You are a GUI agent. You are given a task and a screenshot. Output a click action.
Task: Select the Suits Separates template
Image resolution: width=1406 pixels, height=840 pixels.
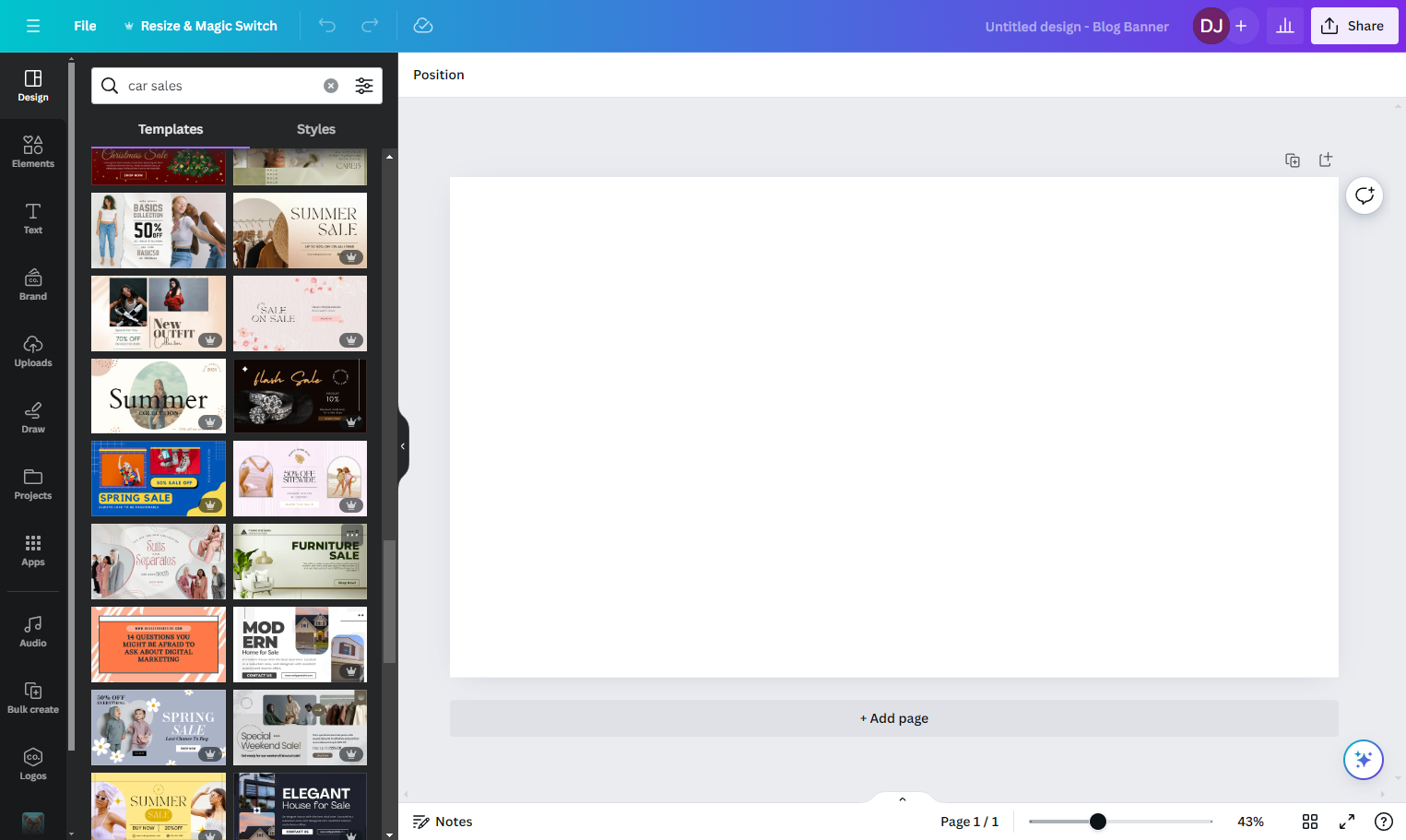159,562
